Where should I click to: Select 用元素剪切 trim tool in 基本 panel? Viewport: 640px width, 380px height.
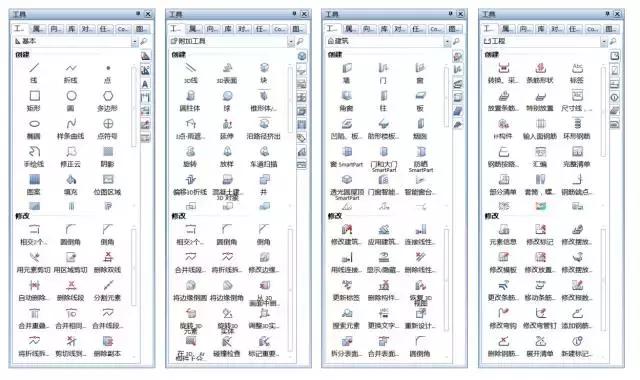click(34, 262)
